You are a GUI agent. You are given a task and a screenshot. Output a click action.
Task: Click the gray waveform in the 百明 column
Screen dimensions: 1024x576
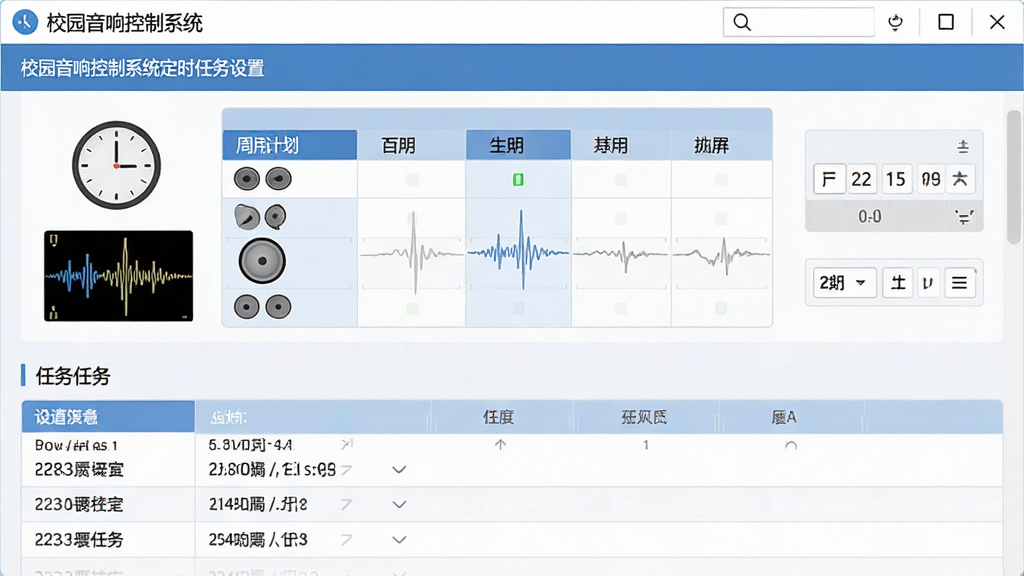[412, 253]
